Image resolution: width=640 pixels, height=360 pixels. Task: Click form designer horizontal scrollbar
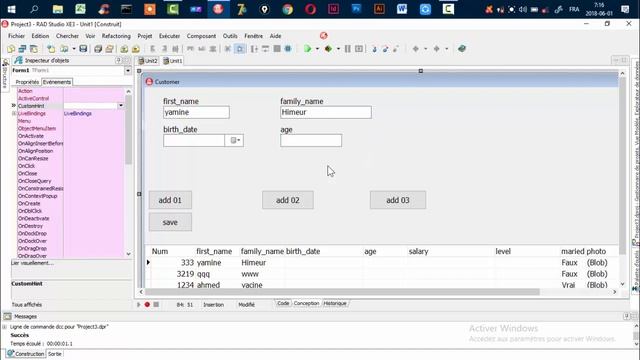342,292
